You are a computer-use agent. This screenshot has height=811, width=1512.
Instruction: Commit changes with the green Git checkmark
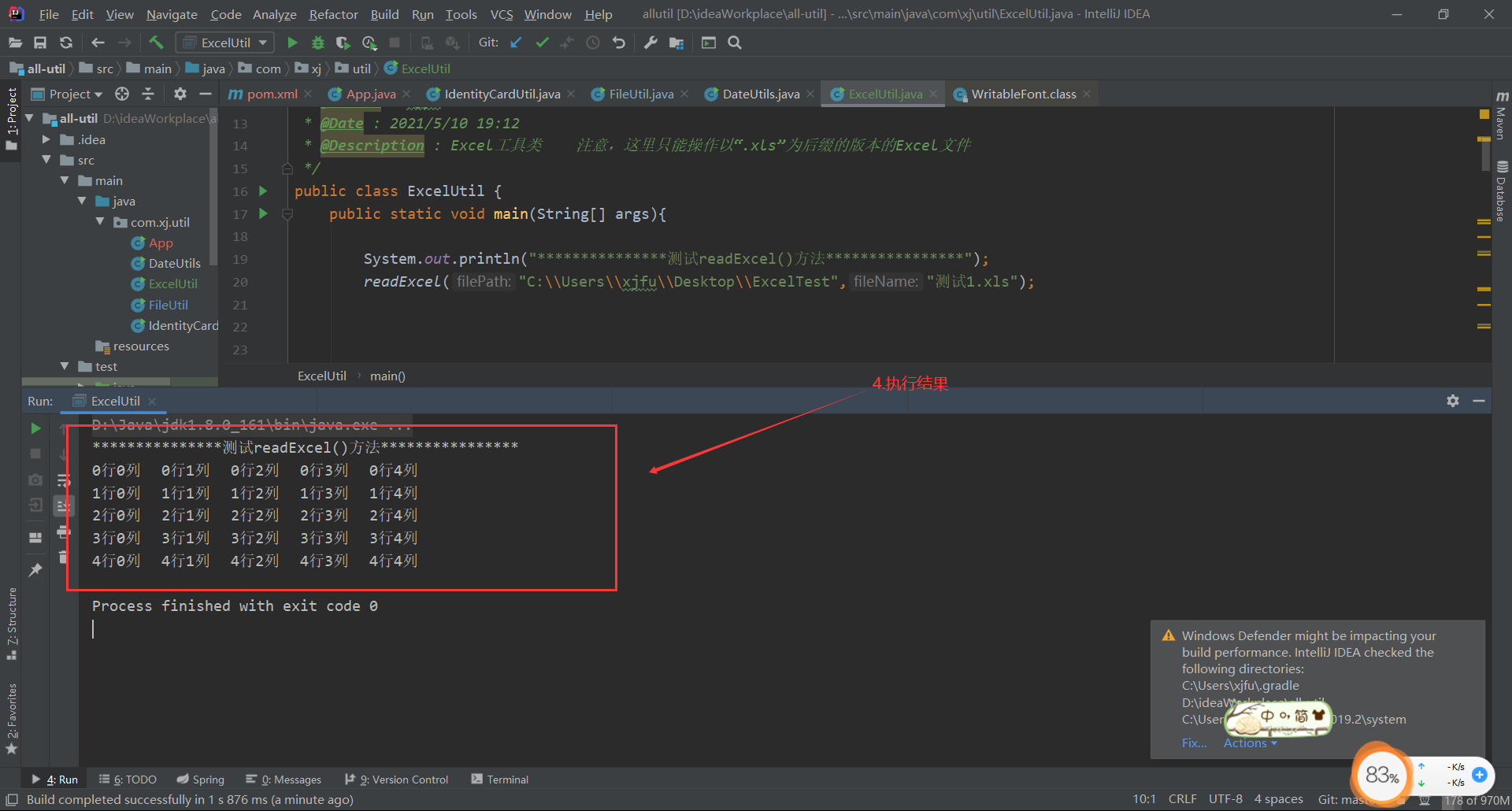click(x=542, y=43)
